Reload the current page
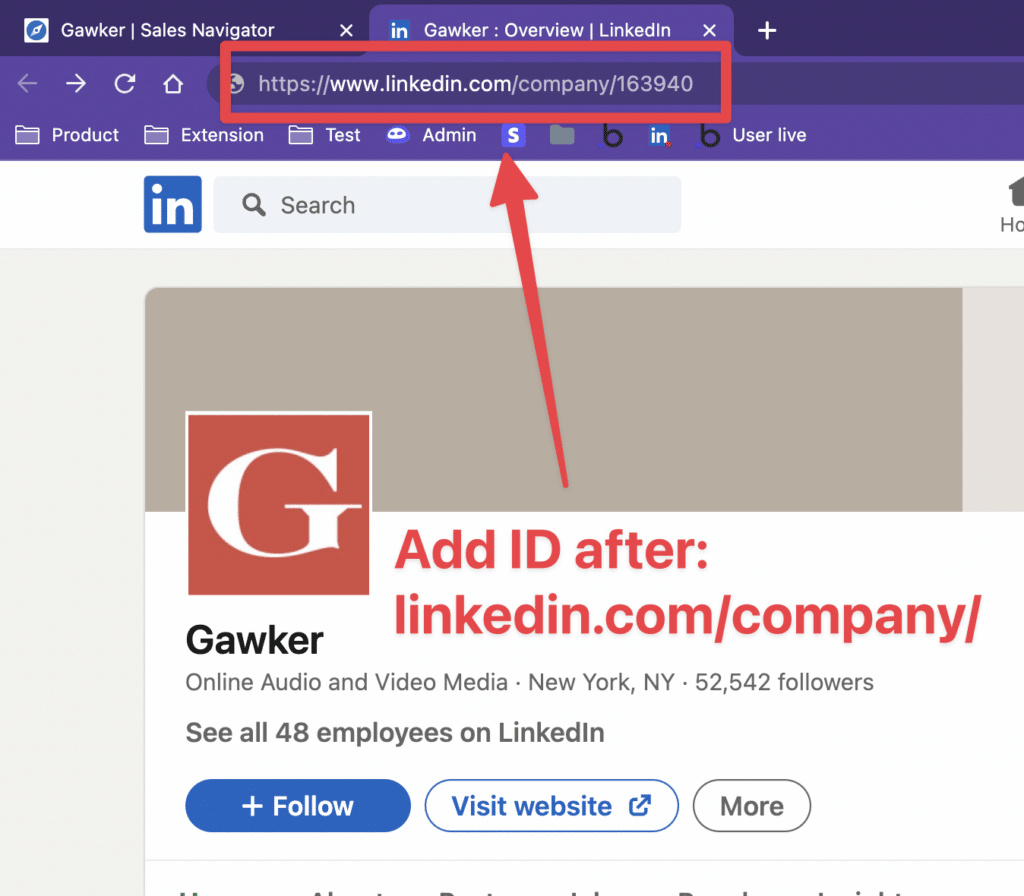 [x=125, y=84]
